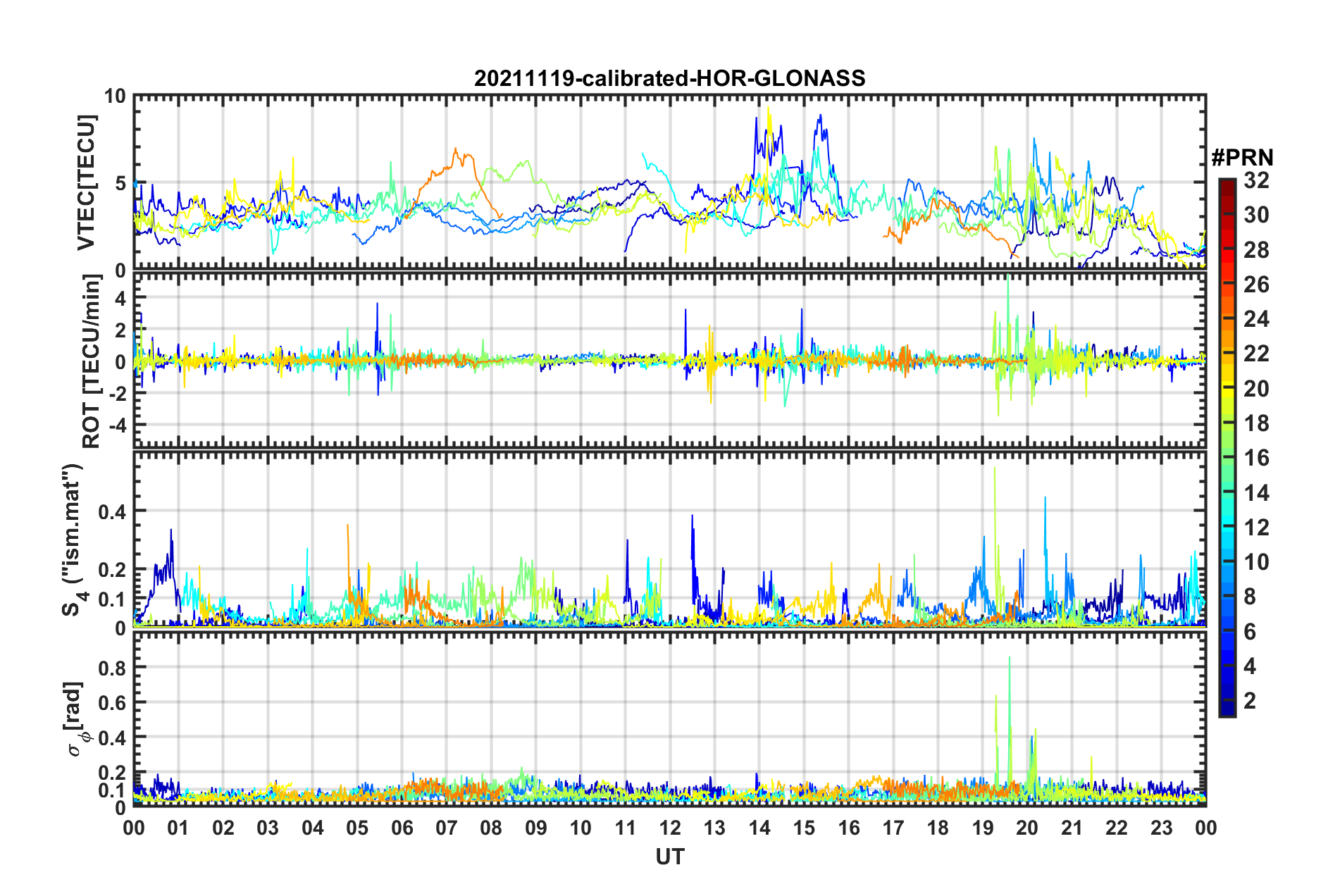Choose UT axis tick label 19

pos(983,828)
